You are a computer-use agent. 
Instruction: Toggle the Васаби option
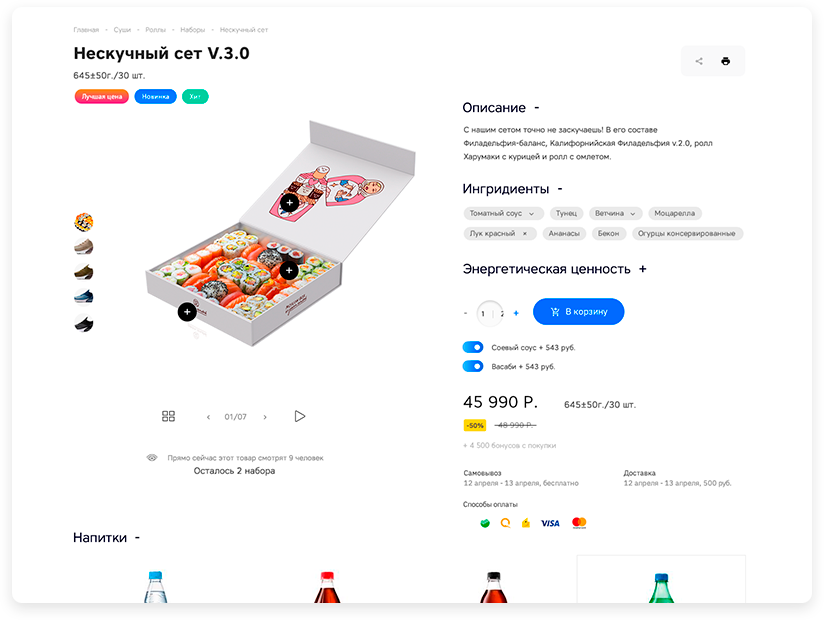[x=473, y=366]
